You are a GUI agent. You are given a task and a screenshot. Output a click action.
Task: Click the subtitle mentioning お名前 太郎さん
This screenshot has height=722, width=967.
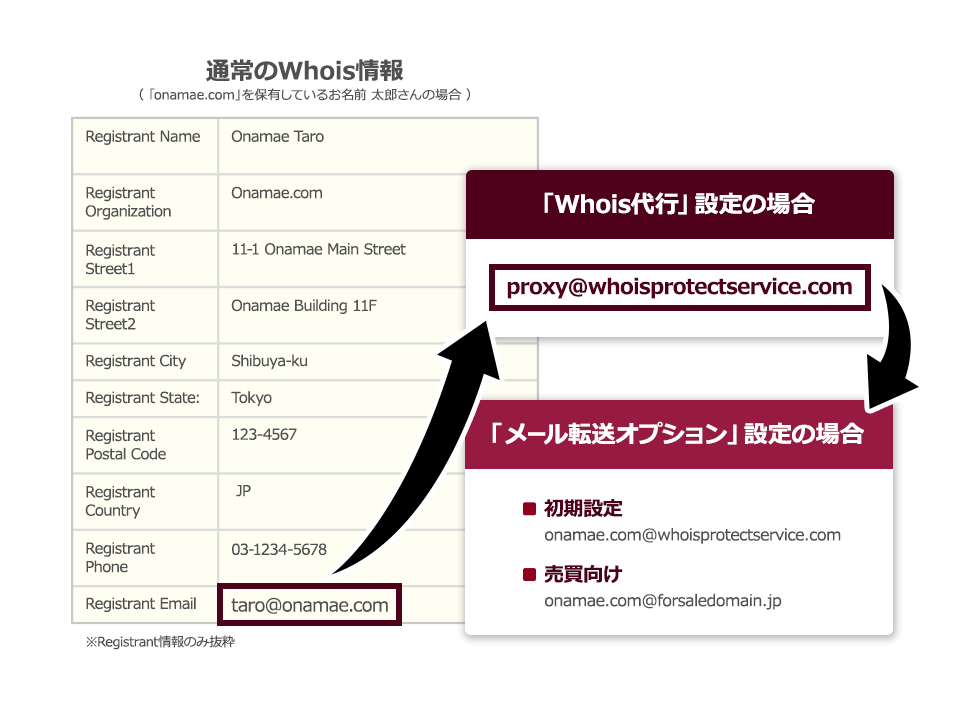click(x=305, y=95)
